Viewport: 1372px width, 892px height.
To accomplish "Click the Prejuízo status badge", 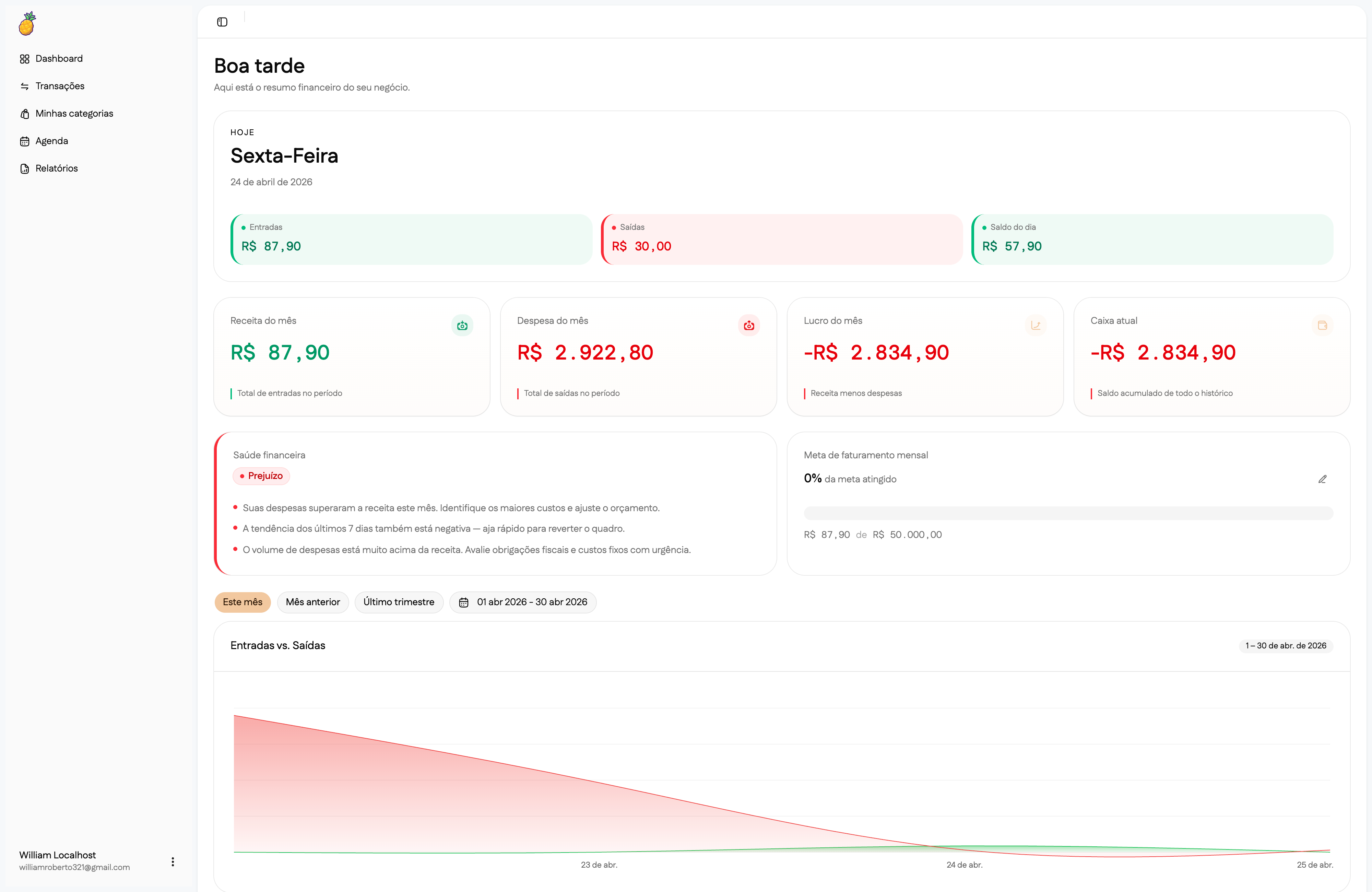I will coord(261,476).
